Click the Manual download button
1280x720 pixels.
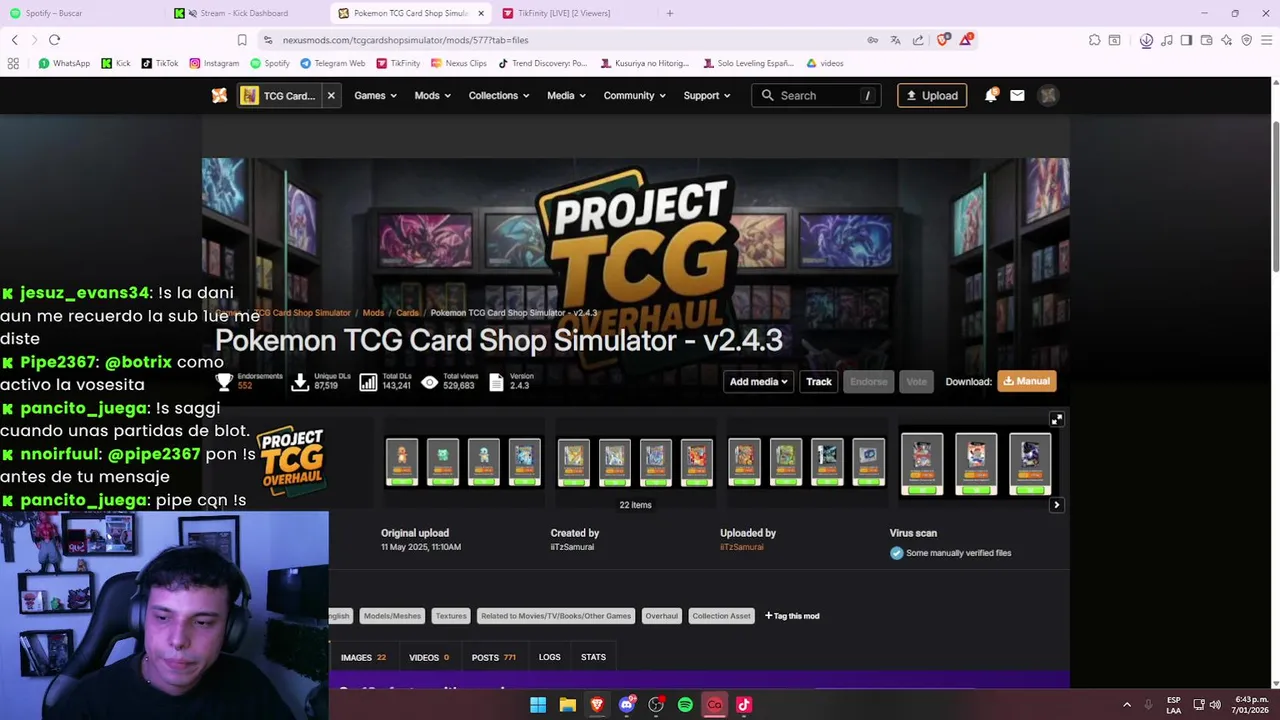tap(1026, 381)
